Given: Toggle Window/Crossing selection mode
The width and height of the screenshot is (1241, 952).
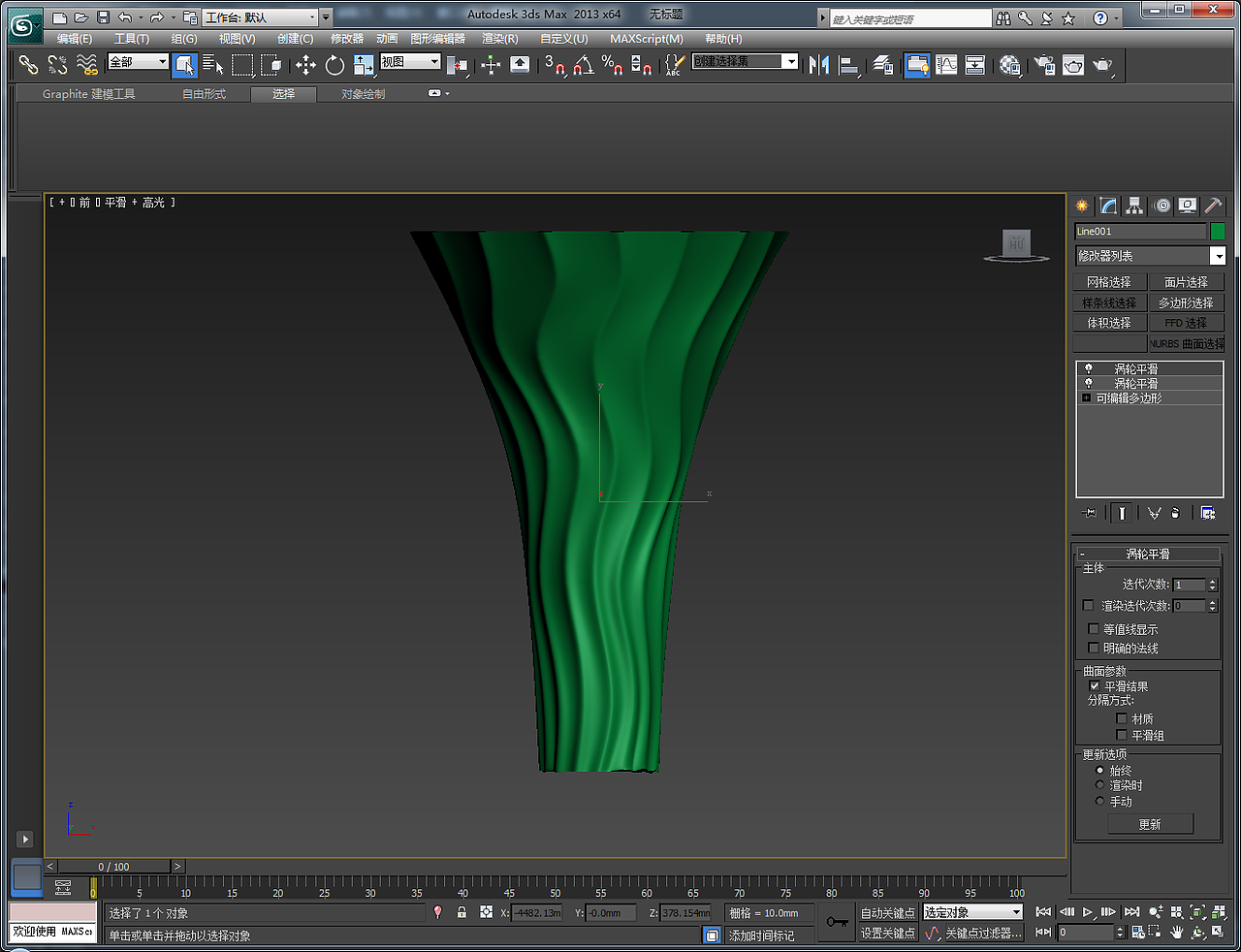Looking at the screenshot, I should pos(271,65).
